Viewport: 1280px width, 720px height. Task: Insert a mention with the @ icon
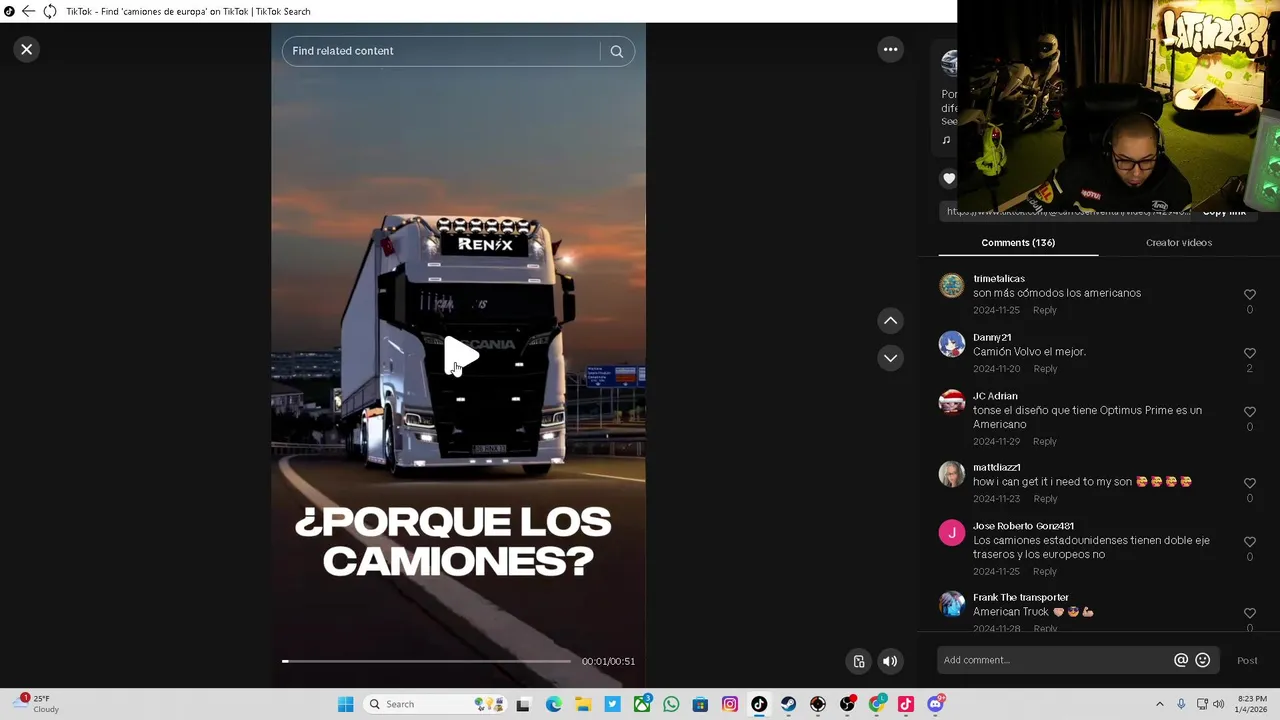(x=1181, y=660)
